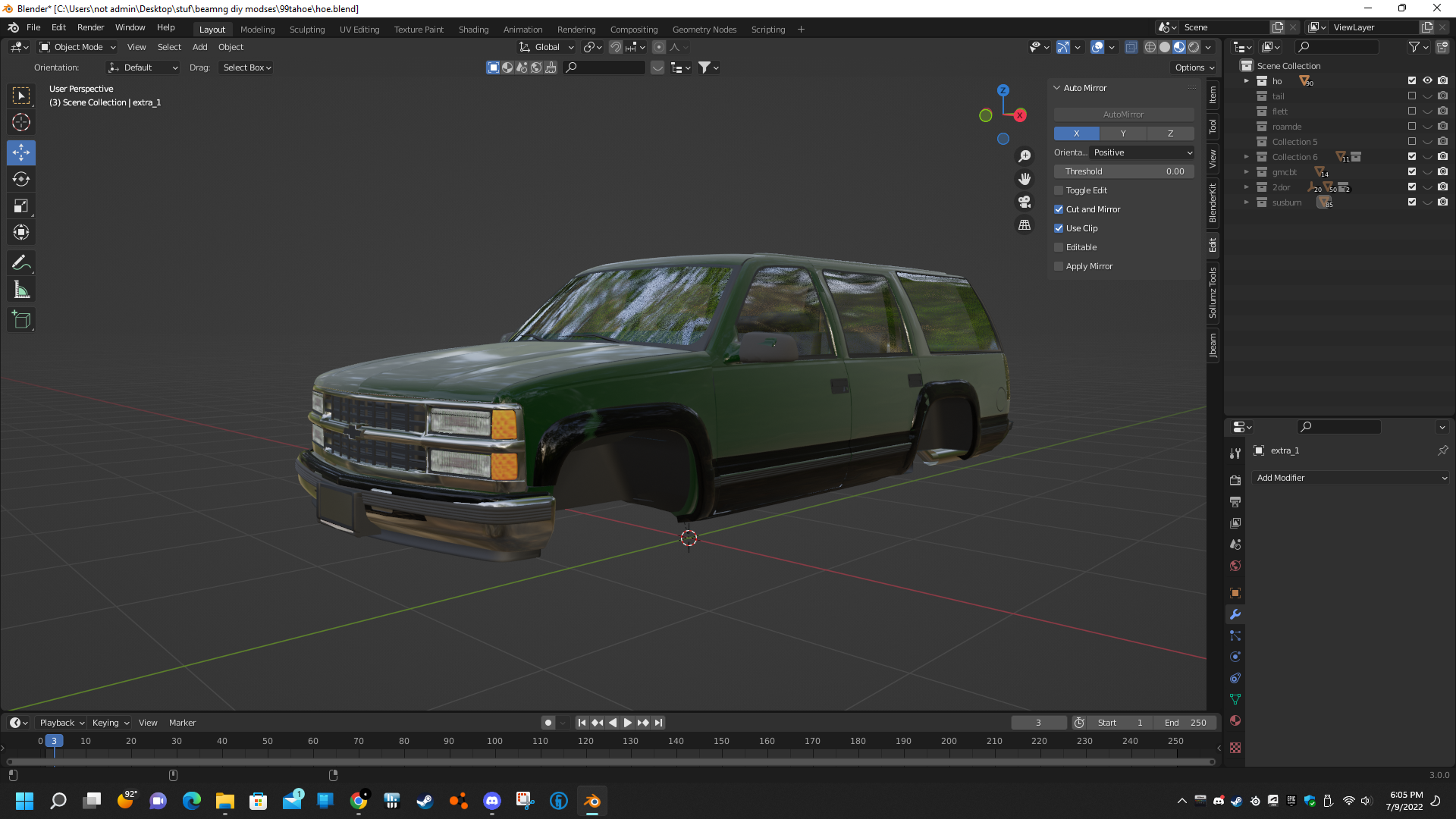Click the AutoMirror button

[x=1123, y=115]
